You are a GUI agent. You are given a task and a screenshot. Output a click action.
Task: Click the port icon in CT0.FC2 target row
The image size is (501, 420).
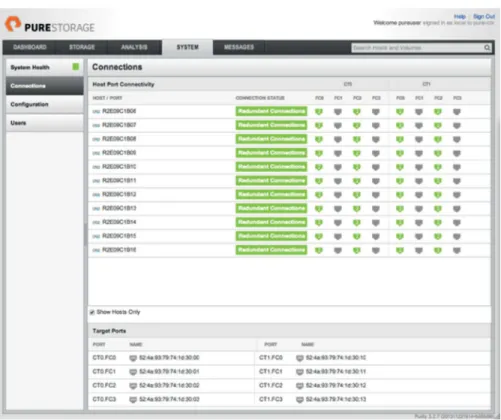point(133,386)
